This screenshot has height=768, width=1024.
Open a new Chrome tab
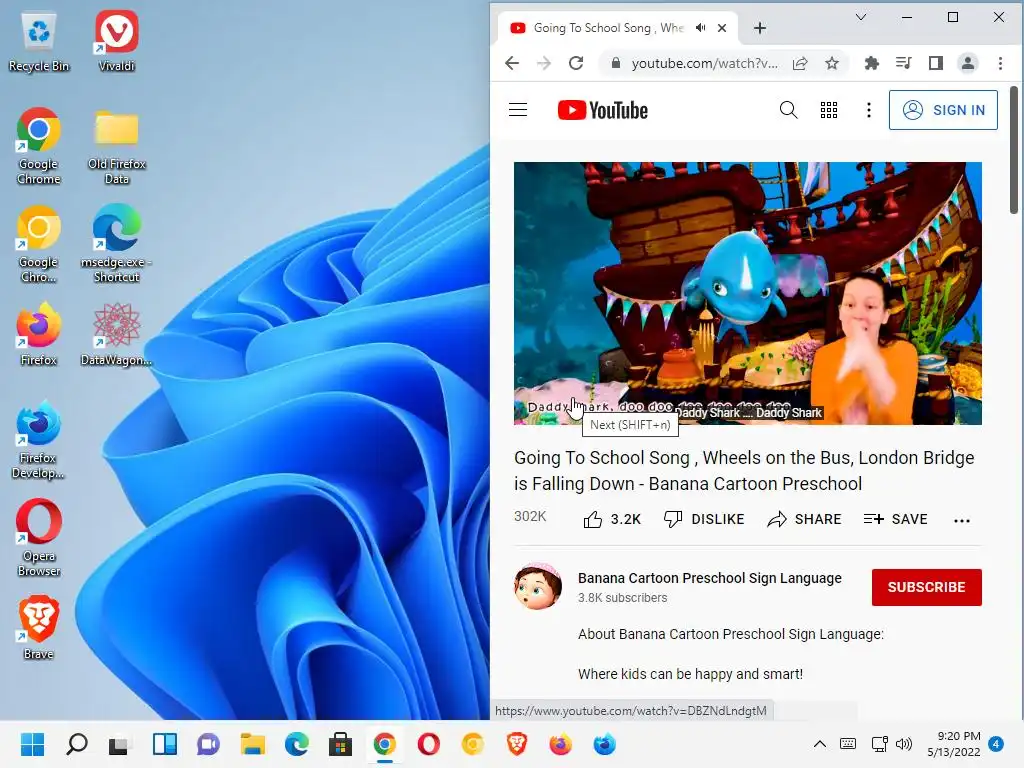click(760, 28)
